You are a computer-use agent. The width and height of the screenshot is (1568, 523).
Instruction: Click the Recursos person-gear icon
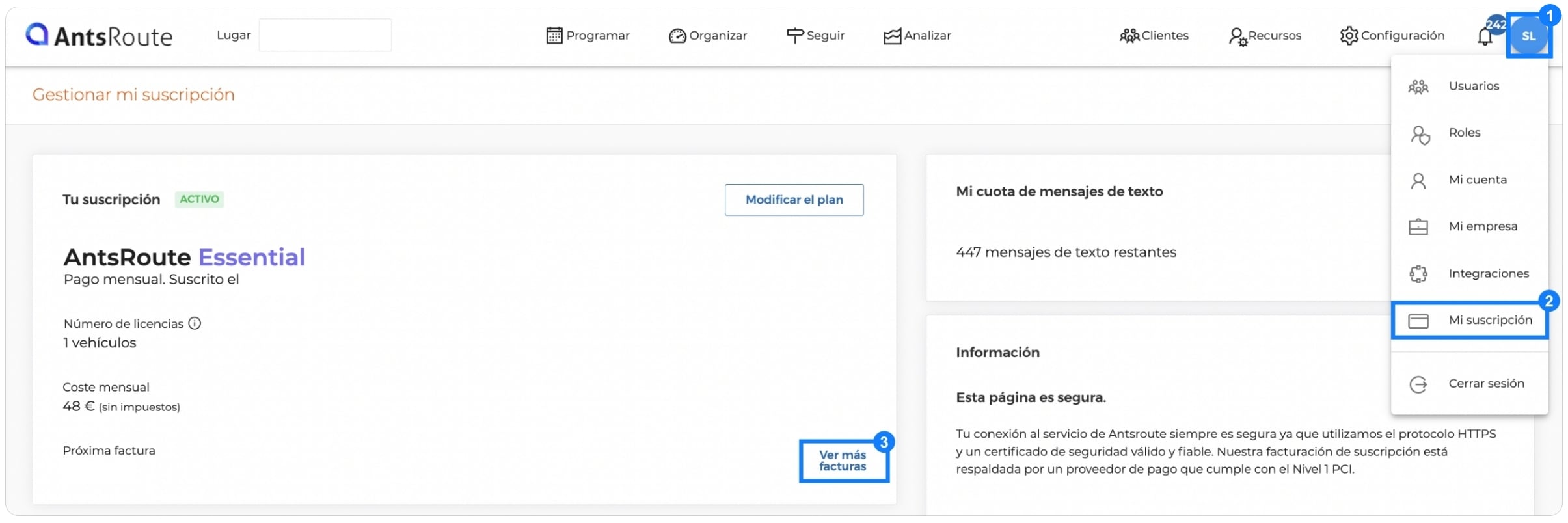pyautogui.click(x=1237, y=36)
